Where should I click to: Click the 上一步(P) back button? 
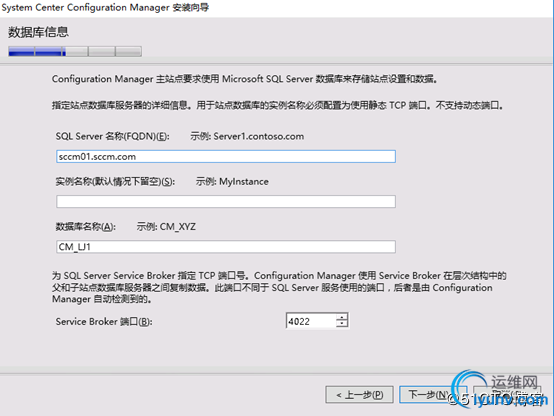click(x=359, y=394)
